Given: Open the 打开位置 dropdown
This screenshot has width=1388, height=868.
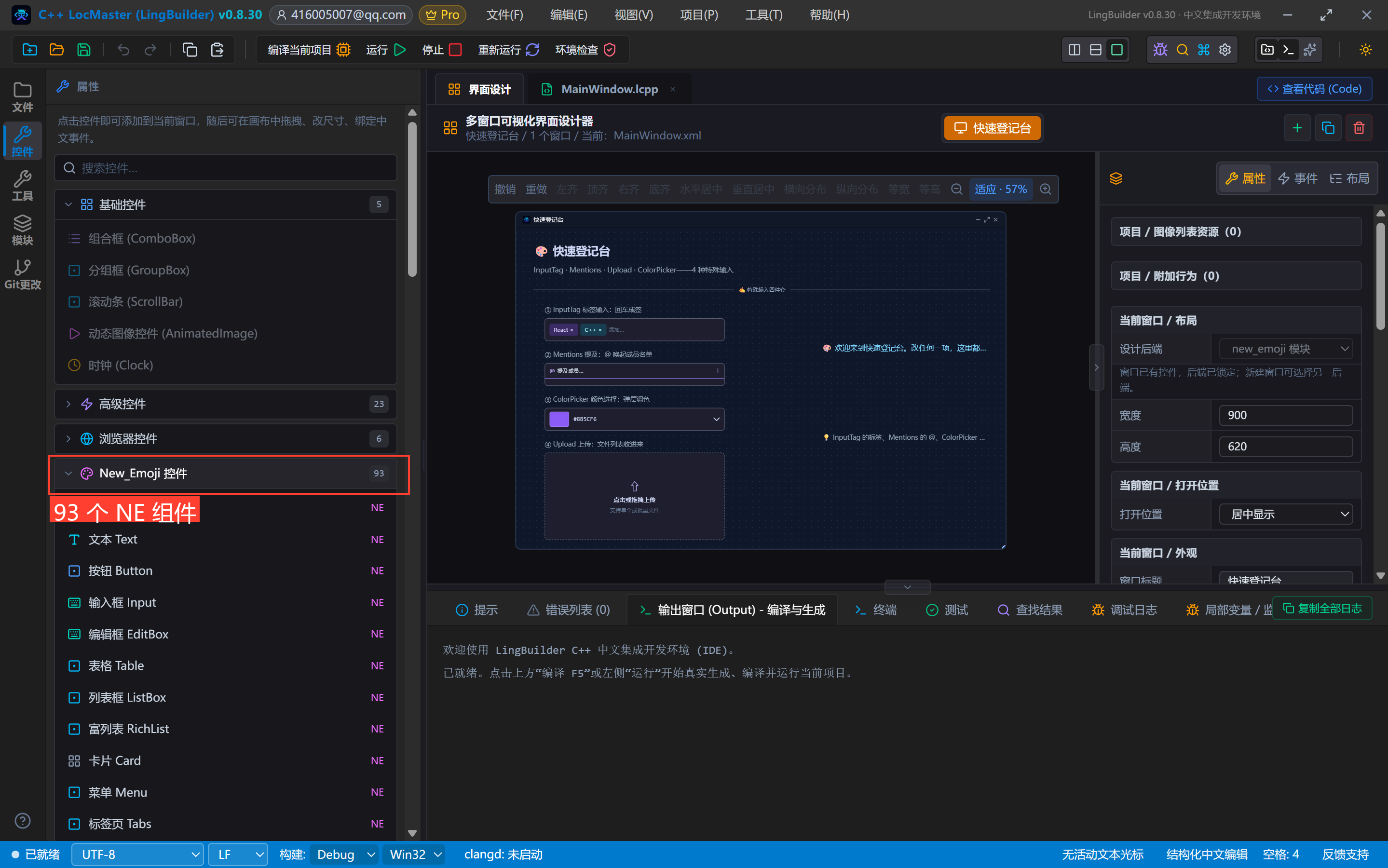Looking at the screenshot, I should pos(1285,515).
